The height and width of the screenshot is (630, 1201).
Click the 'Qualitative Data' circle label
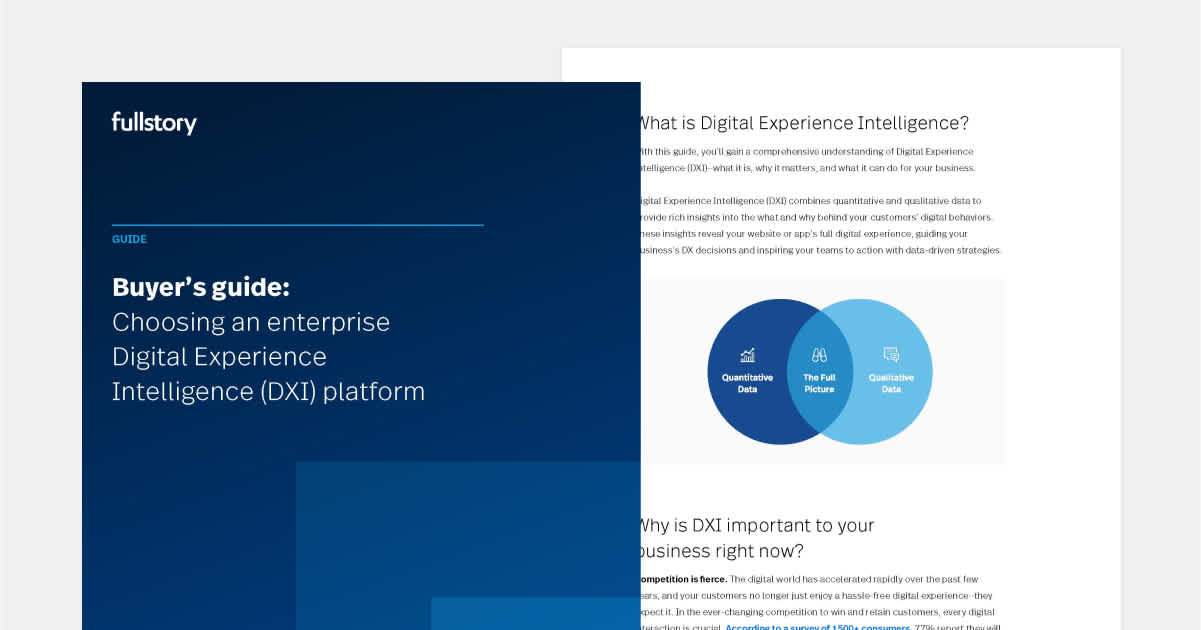[891, 383]
